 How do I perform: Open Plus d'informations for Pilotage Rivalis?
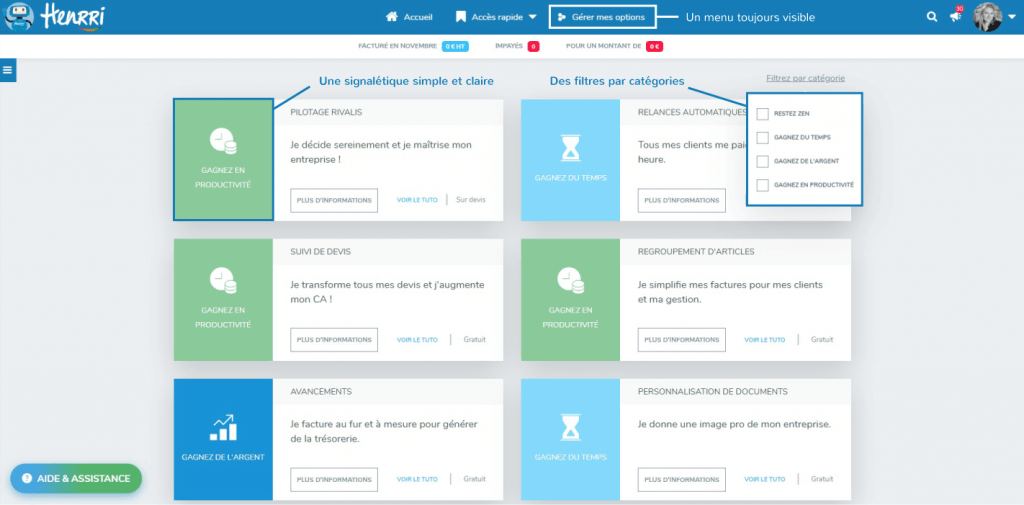click(334, 200)
